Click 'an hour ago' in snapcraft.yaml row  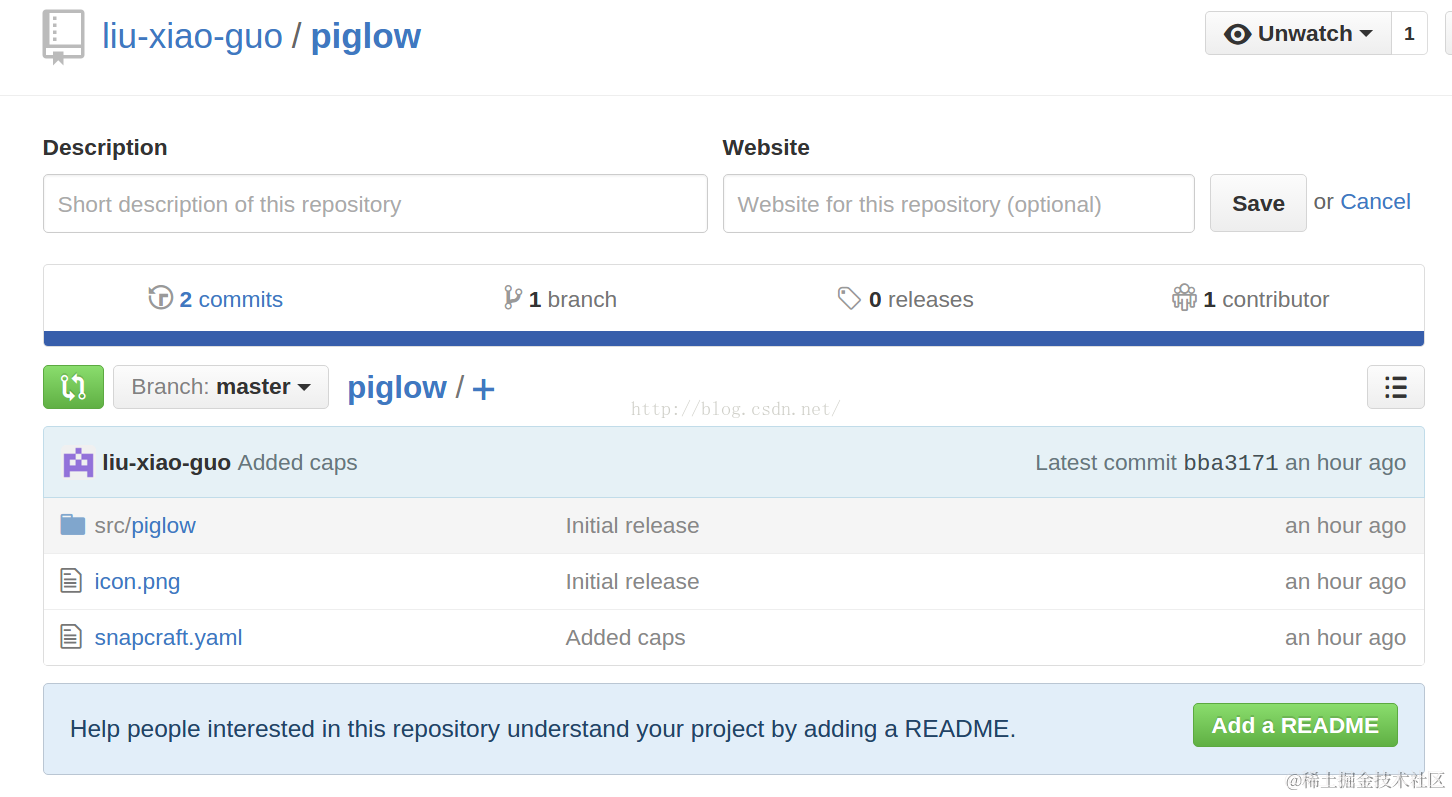pyautogui.click(x=1345, y=637)
